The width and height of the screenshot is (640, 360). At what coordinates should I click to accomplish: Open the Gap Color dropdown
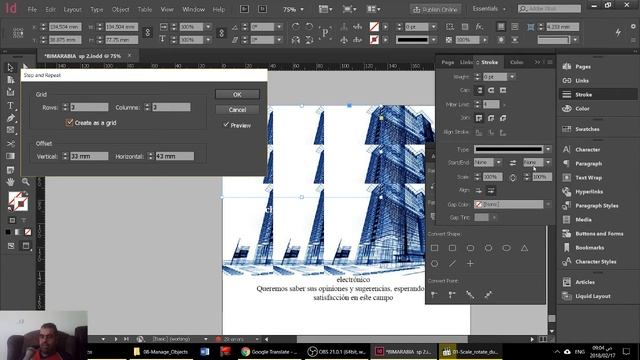548,204
